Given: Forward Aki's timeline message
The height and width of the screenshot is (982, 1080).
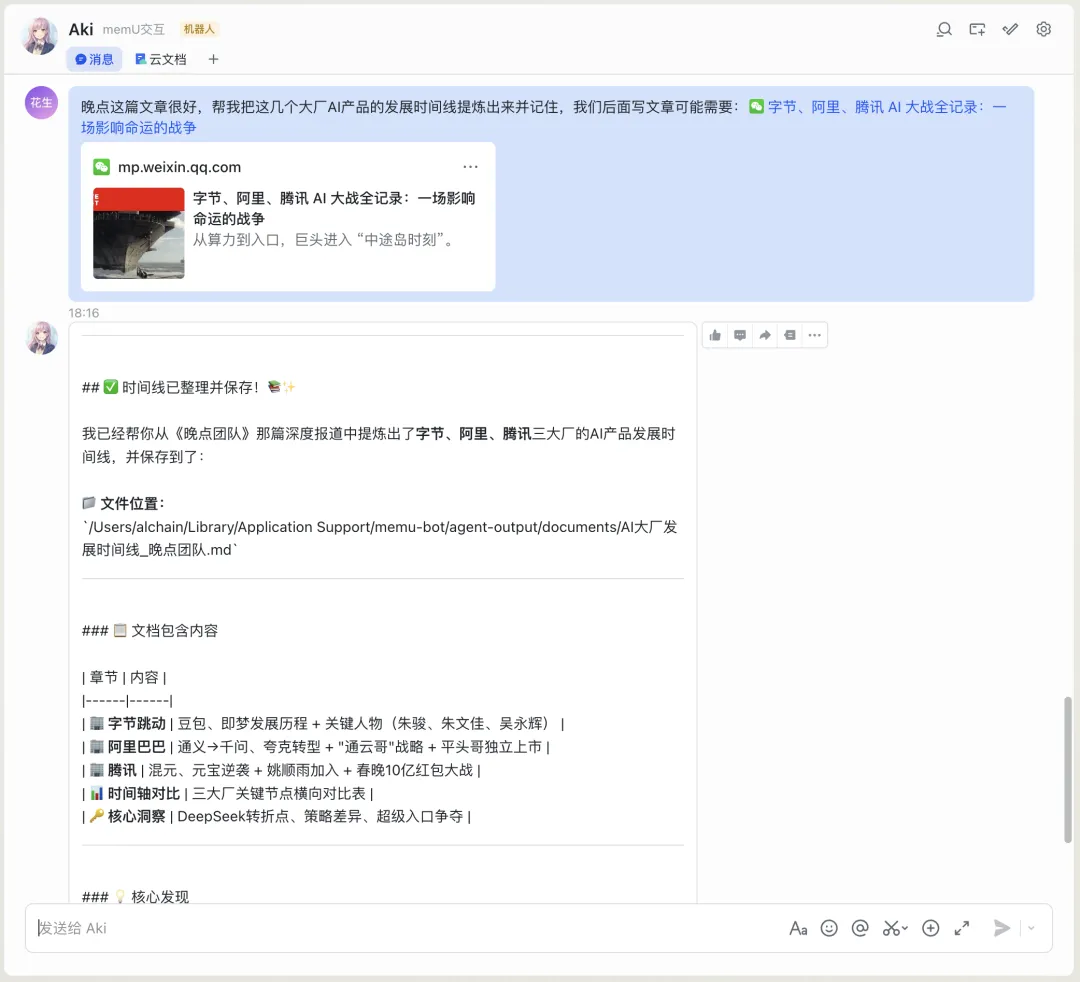Looking at the screenshot, I should point(764,335).
